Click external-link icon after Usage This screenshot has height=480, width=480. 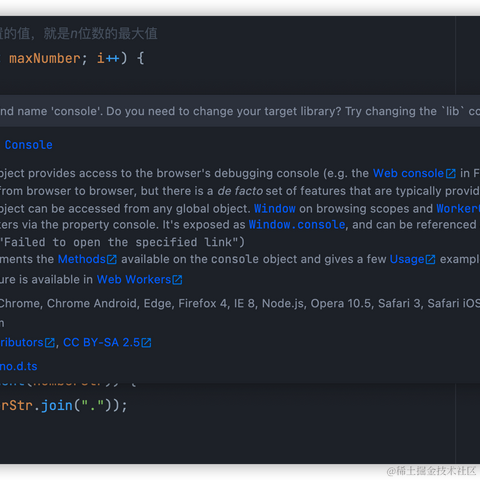click(430, 260)
